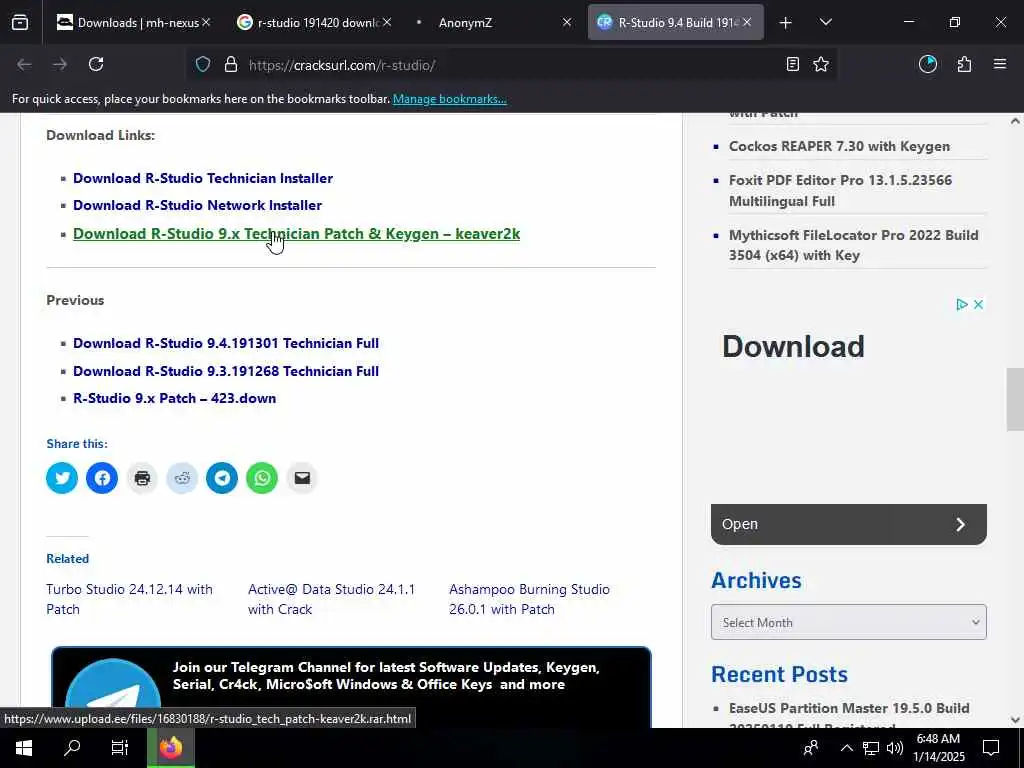Open R-Studio 9.x Patch 423.down link
This screenshot has width=1024, height=768.
point(174,398)
